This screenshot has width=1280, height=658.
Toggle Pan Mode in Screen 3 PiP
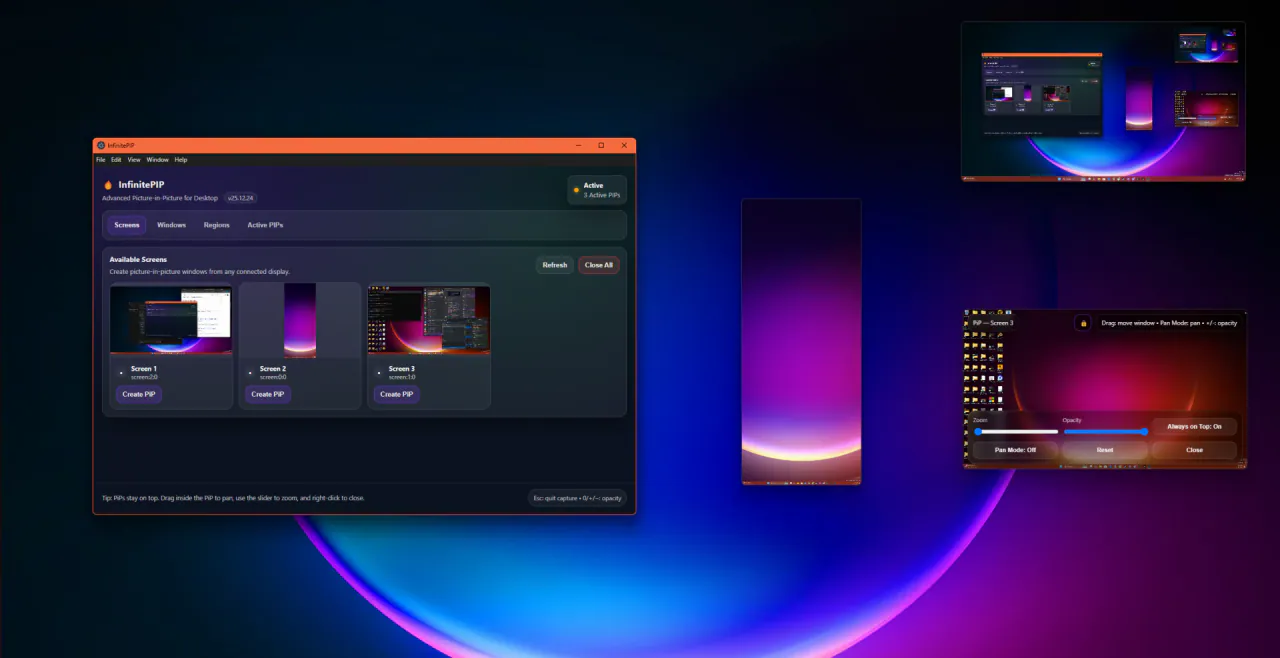pos(1015,450)
